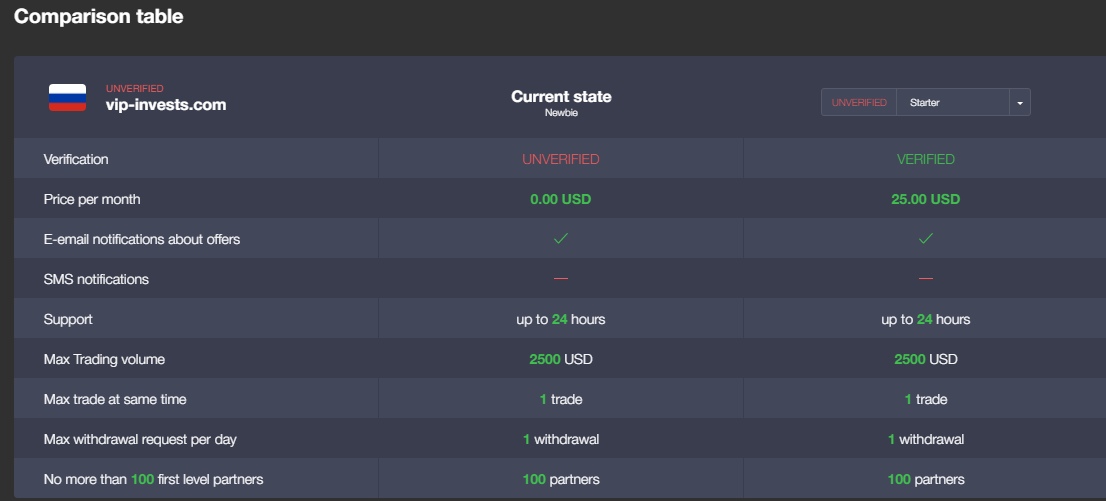
Task: Click the red UNVERIFIED label above the domain
Action: [x=135, y=89]
